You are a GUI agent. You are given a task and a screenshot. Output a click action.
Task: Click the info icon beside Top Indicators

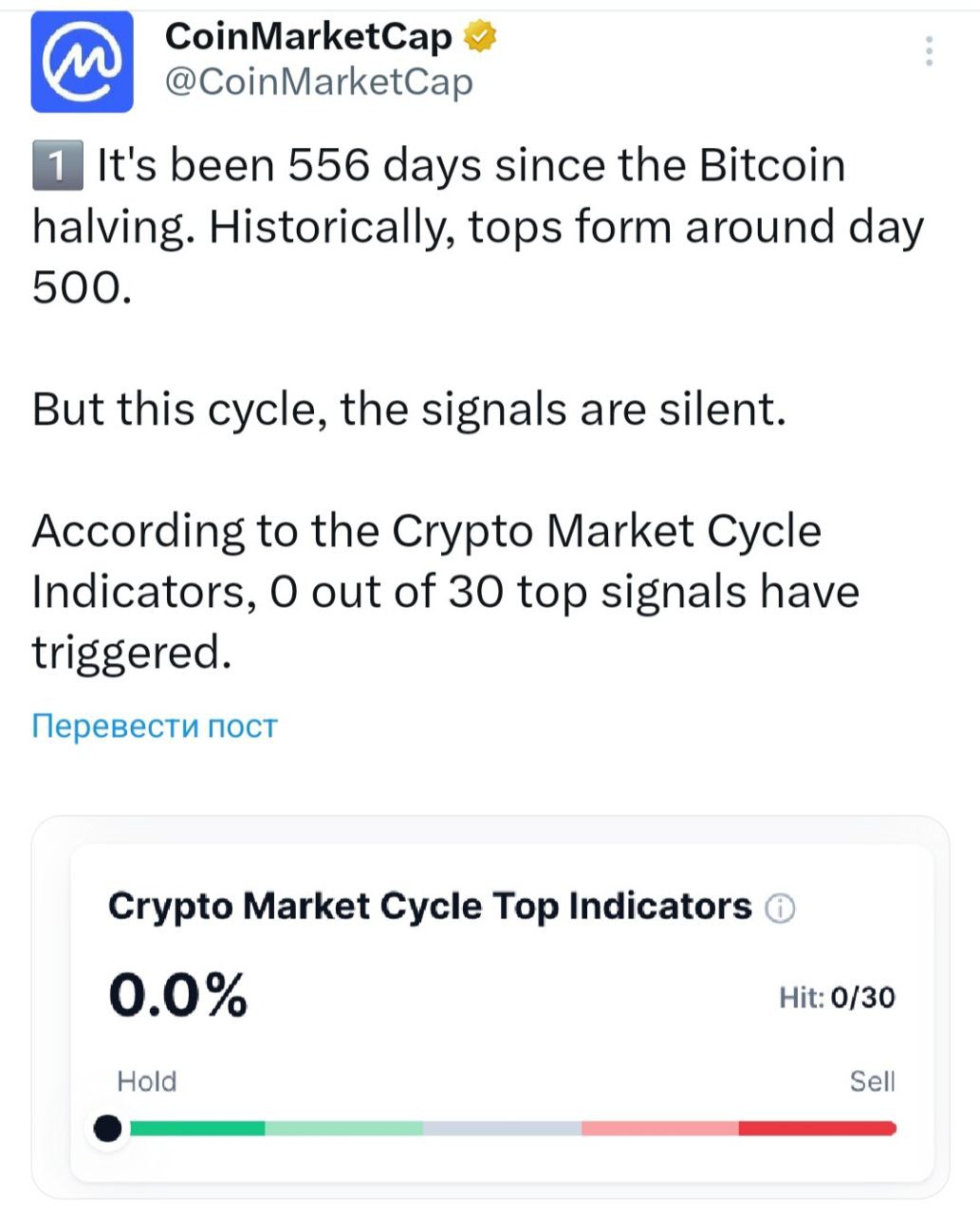pos(780,909)
